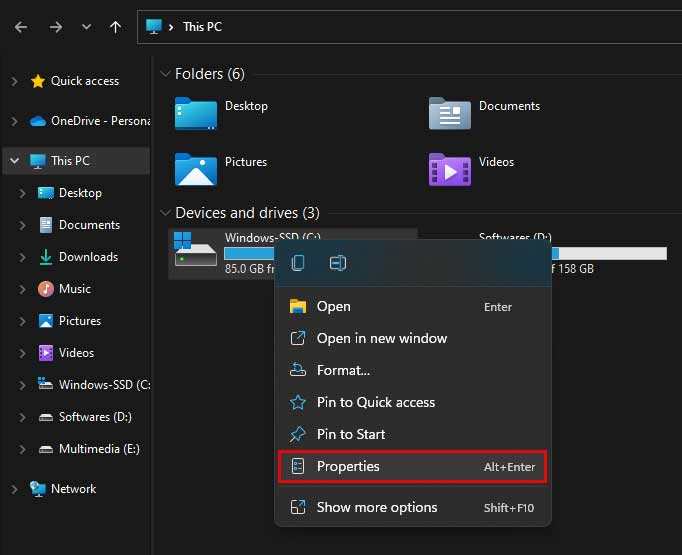Click Desktop folder label in main pane
Screen dimensions: 682x555
click(246, 106)
